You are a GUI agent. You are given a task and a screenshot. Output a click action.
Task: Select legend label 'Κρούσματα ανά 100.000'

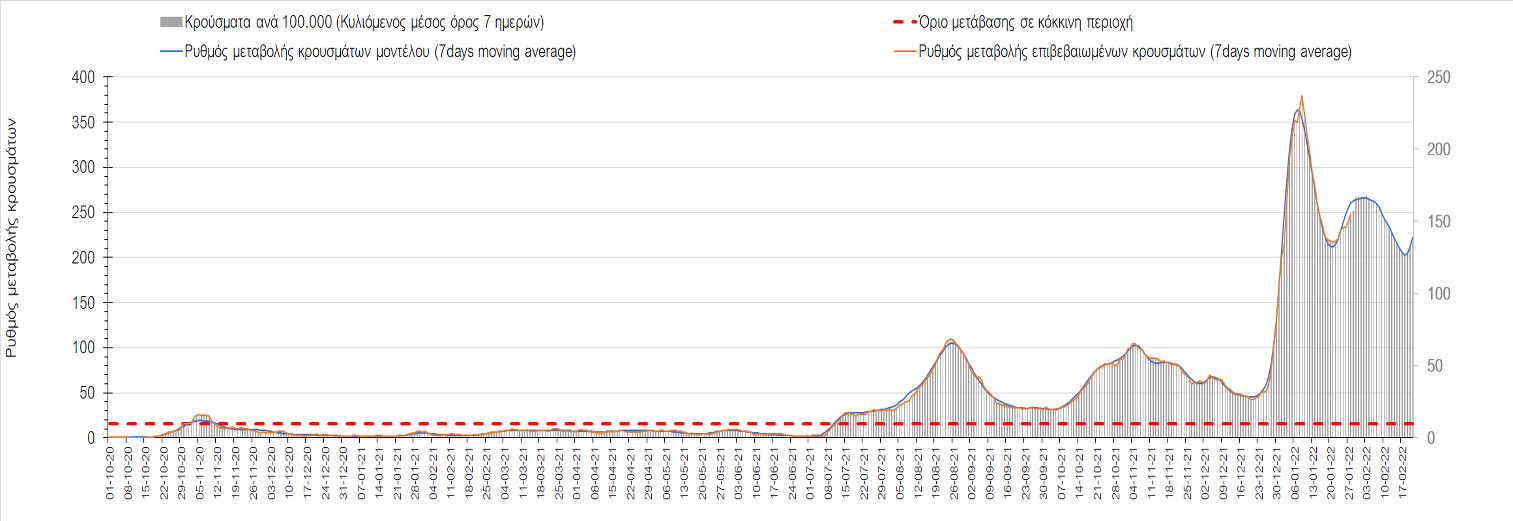pyautogui.click(x=372, y=22)
